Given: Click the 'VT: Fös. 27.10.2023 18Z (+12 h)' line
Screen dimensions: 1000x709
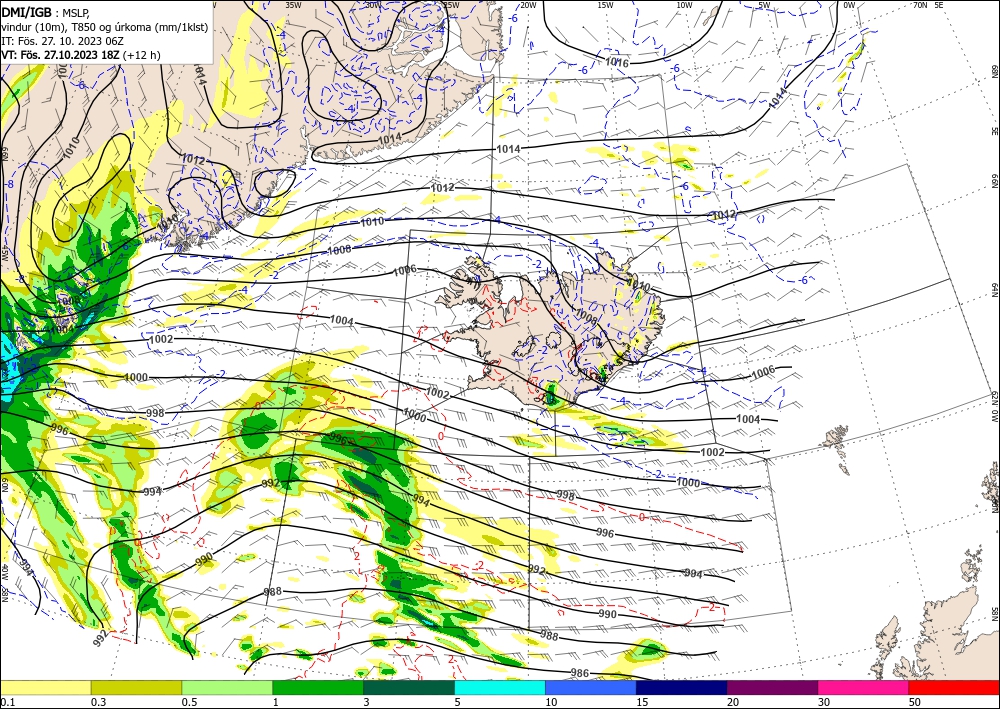Looking at the screenshot, I should 81,55.
